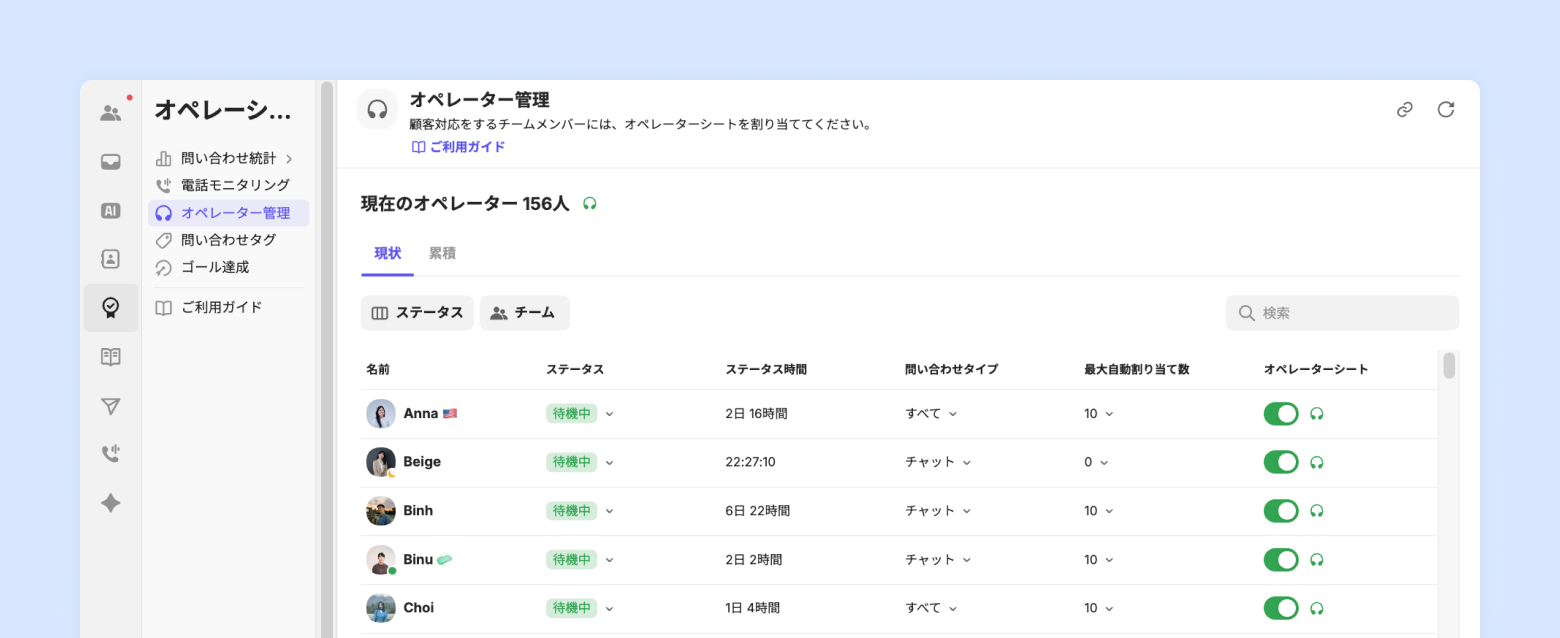Select the AI icon in left rail
Viewport: 1560px width, 638px height.
(111, 211)
